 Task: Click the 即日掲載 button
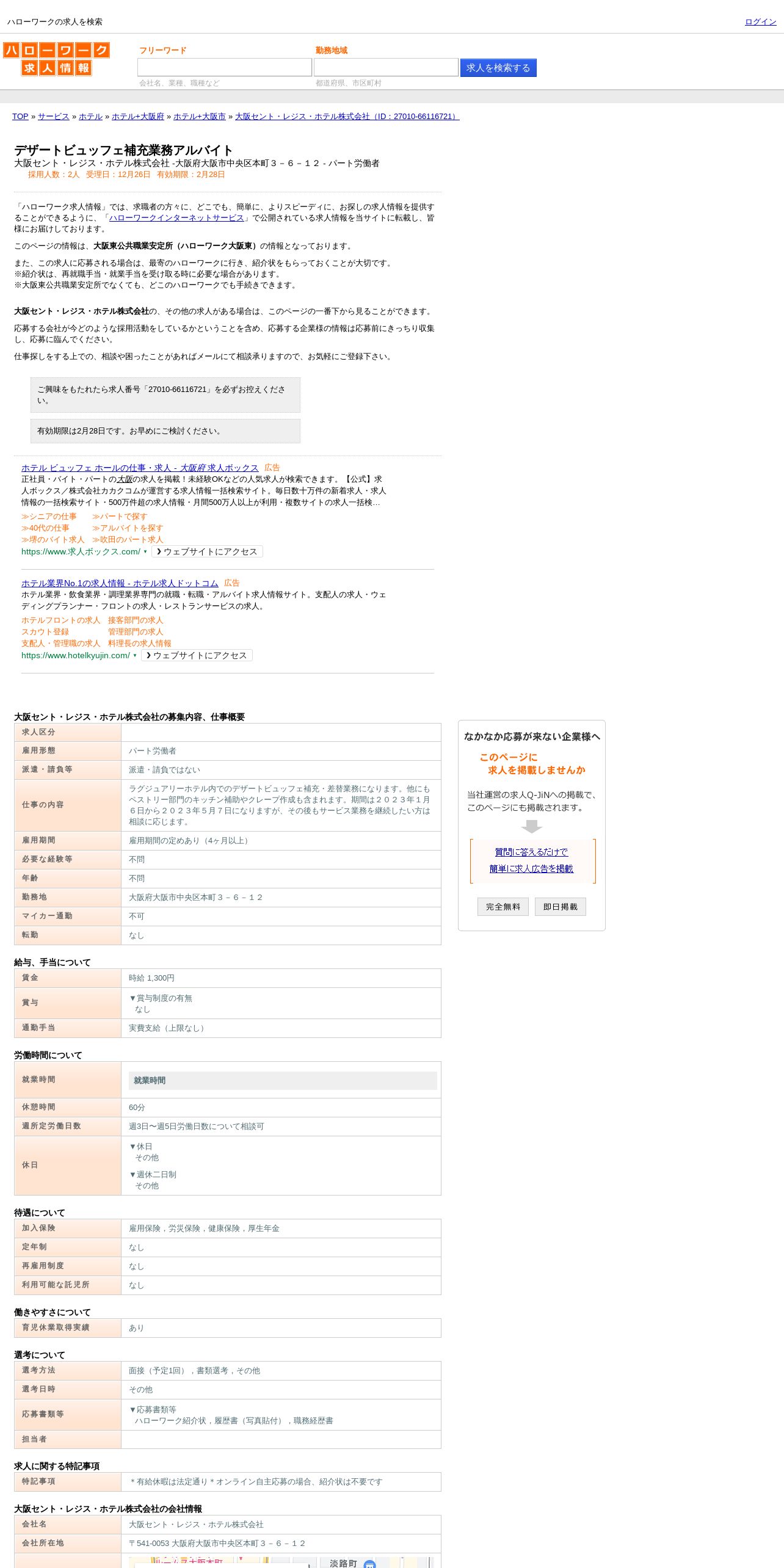(x=561, y=907)
